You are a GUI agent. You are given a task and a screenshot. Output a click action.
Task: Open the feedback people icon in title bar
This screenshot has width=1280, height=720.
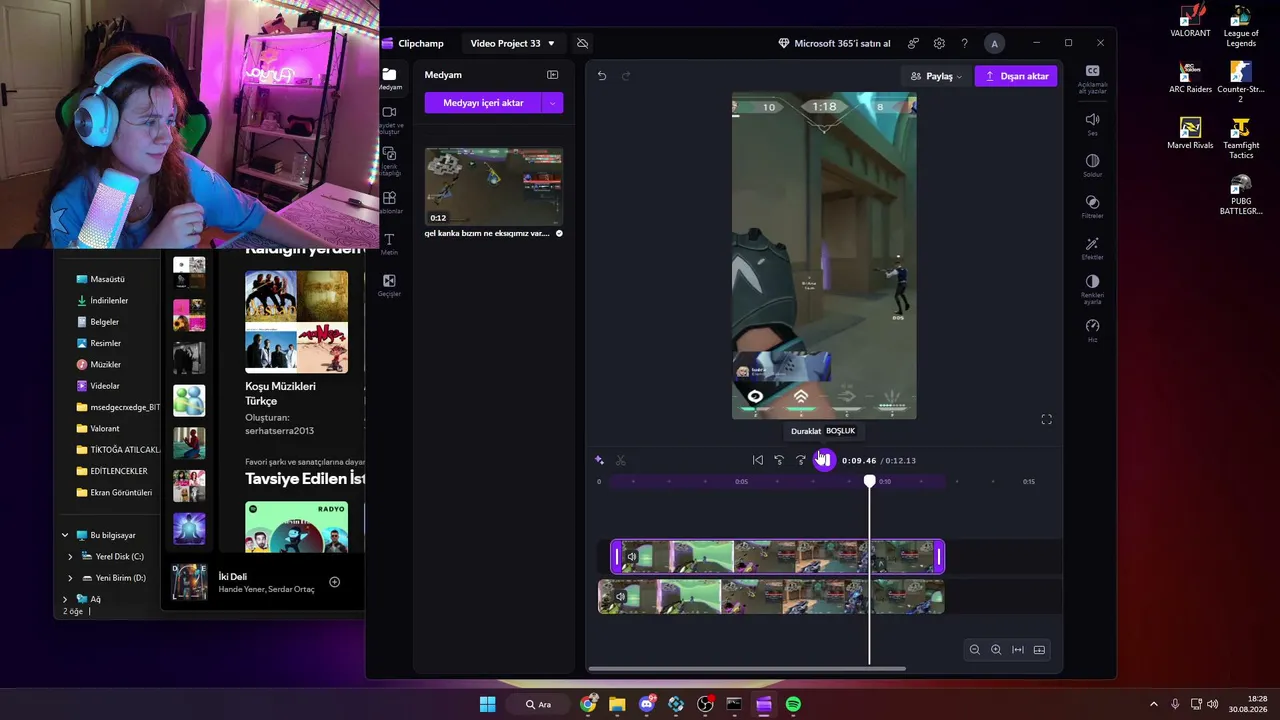click(x=913, y=44)
